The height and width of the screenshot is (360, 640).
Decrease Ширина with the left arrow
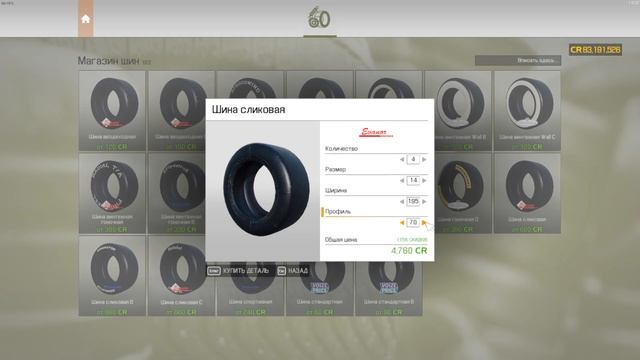tap(402, 202)
